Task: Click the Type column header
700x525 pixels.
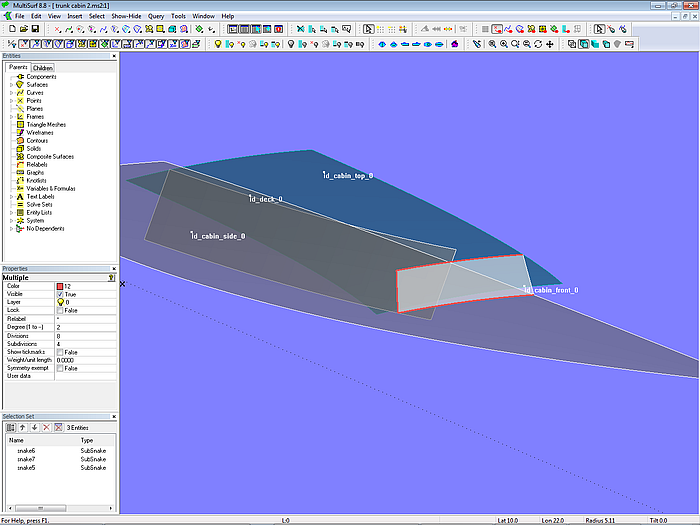Action: click(x=88, y=440)
